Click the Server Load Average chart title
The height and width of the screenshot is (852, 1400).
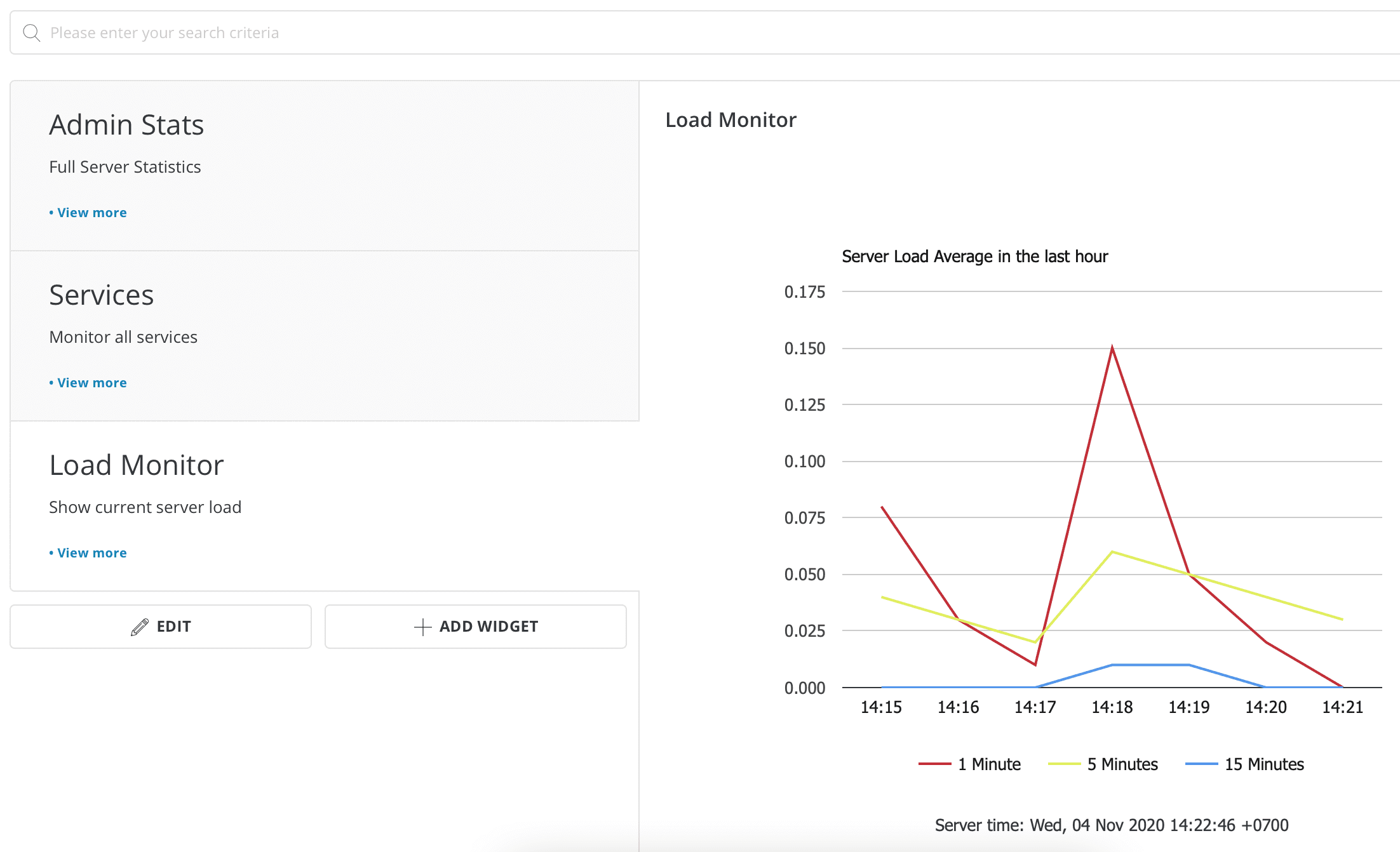coord(974,256)
